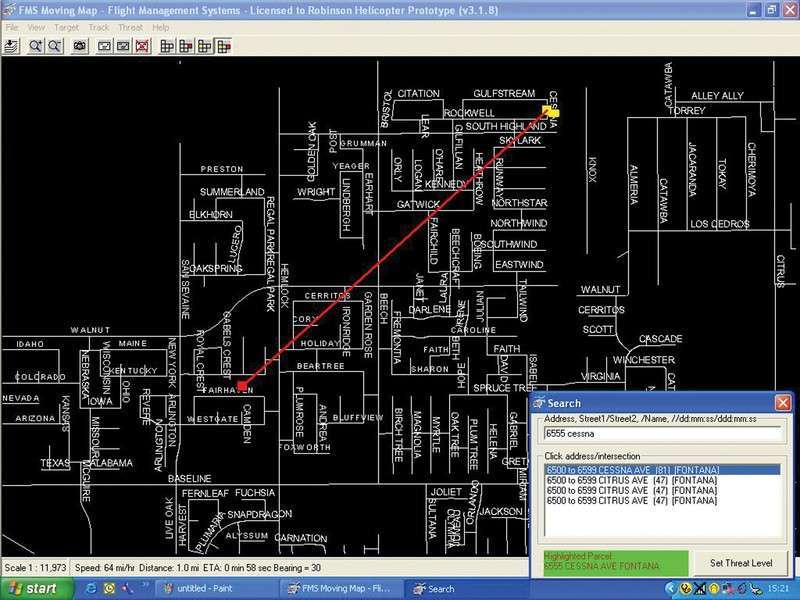This screenshot has width=800, height=600.
Task: Click the red position marker near Fairhaven
Action: (x=241, y=386)
